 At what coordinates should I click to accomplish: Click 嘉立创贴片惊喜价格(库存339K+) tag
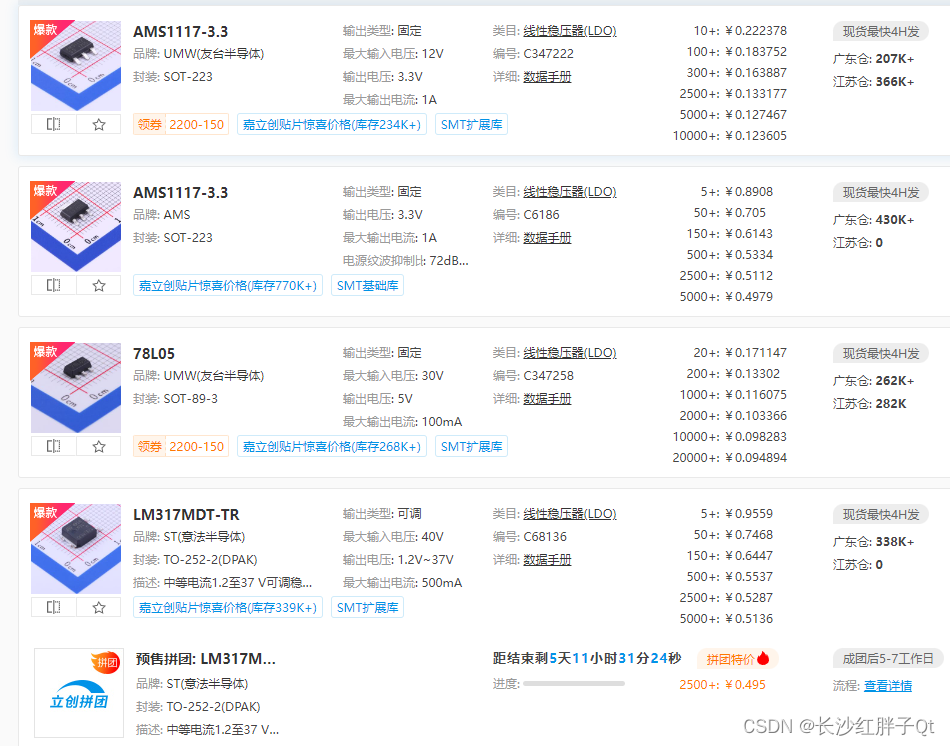(x=228, y=607)
